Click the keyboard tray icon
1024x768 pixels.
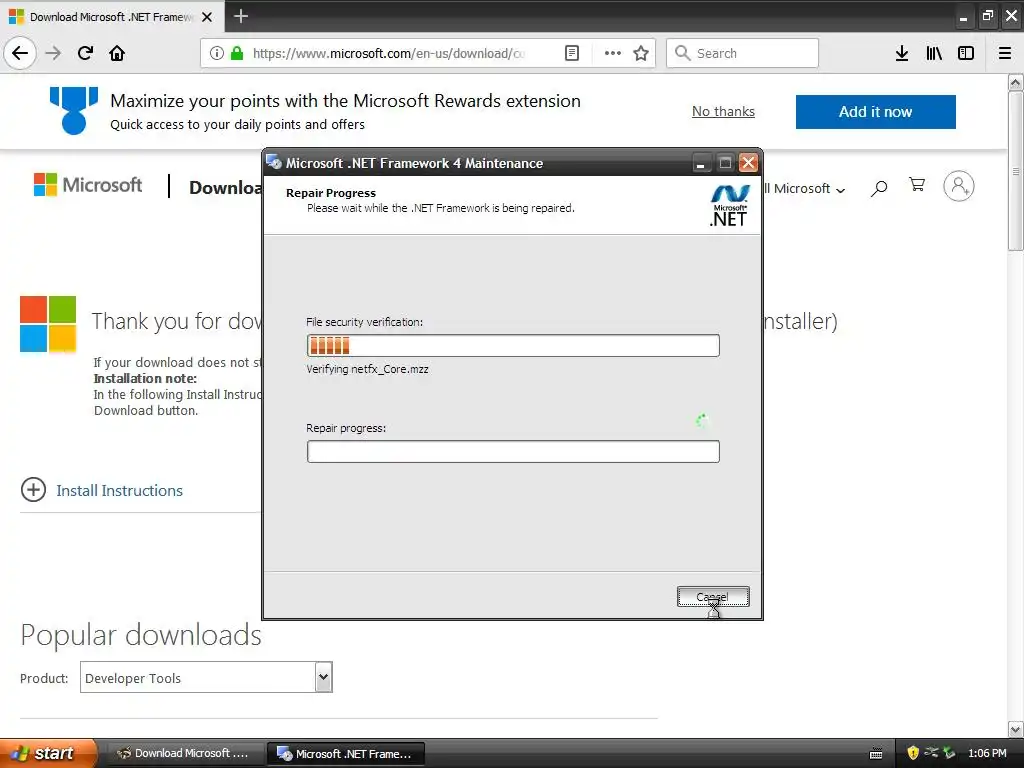point(876,754)
